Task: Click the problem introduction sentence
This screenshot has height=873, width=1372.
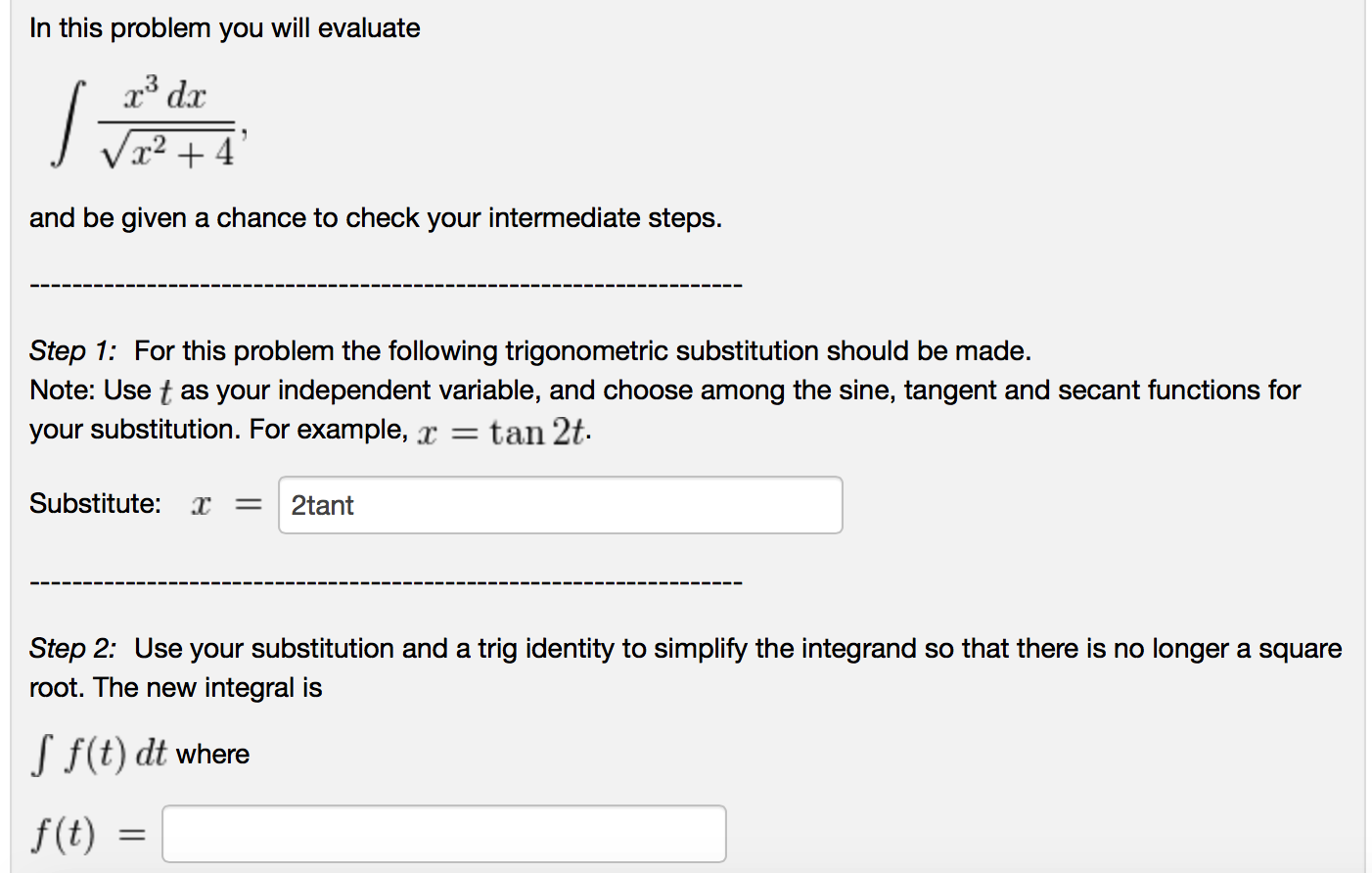Action: pos(225,27)
